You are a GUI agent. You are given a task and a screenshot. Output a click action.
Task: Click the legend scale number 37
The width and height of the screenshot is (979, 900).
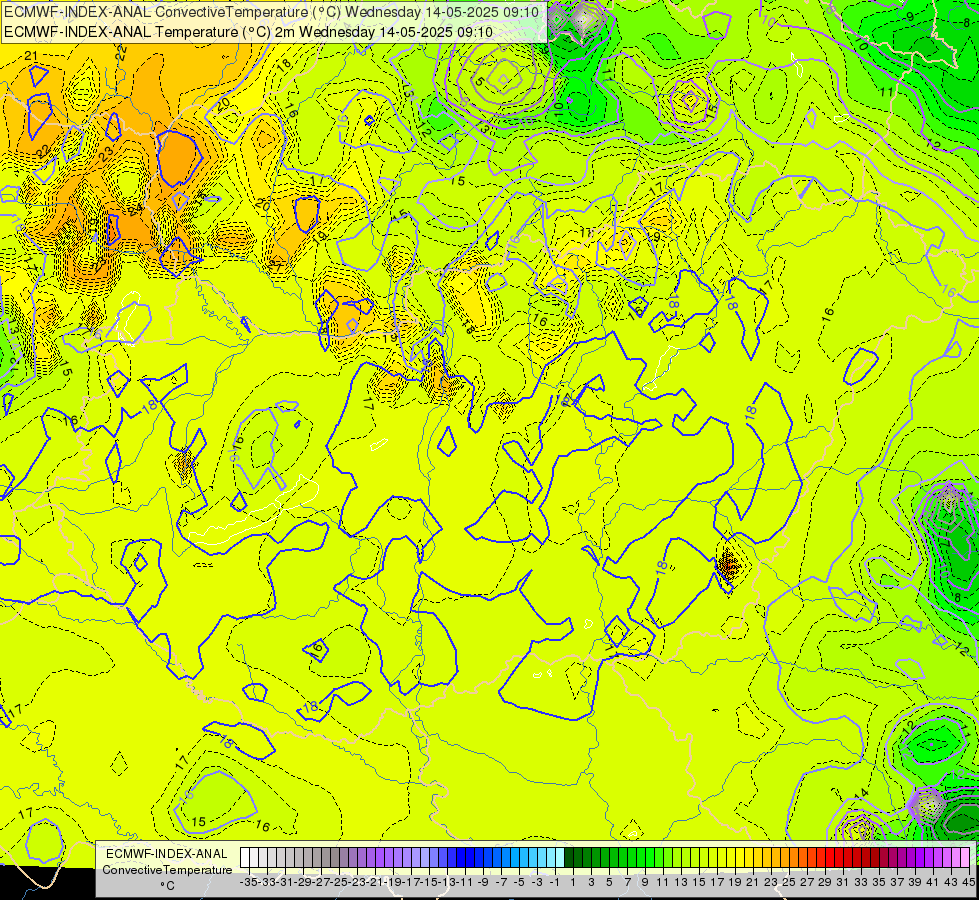897,882
